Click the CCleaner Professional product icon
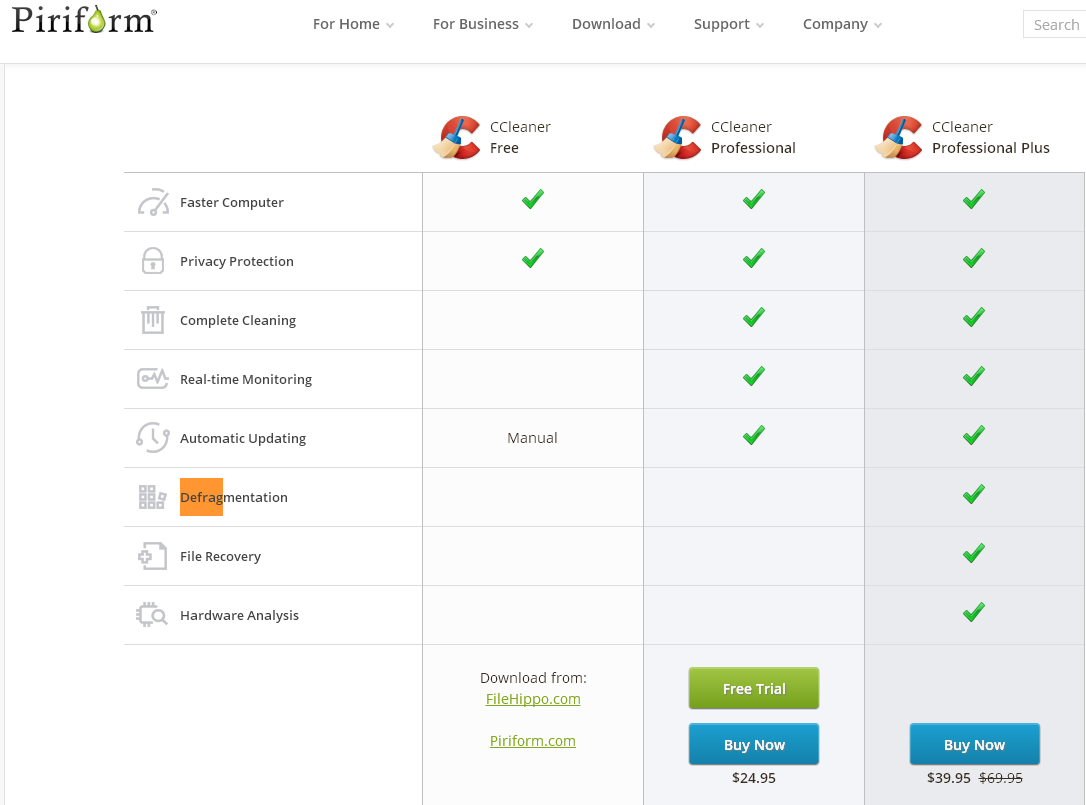 (x=678, y=138)
